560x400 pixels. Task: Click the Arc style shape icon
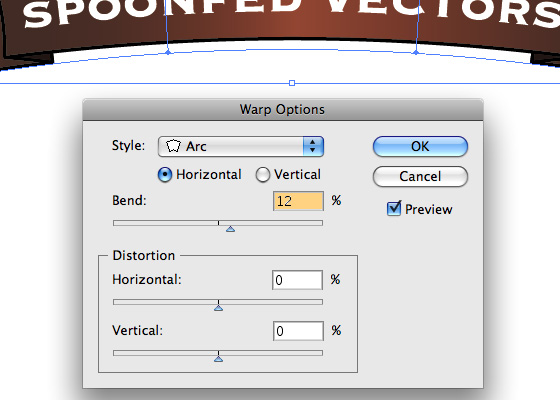point(173,146)
